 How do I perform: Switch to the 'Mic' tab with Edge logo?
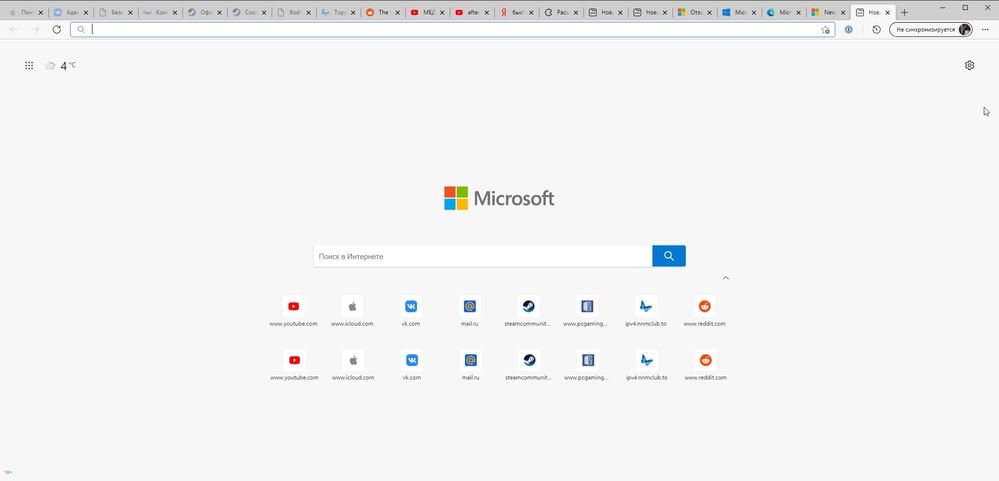[782, 12]
